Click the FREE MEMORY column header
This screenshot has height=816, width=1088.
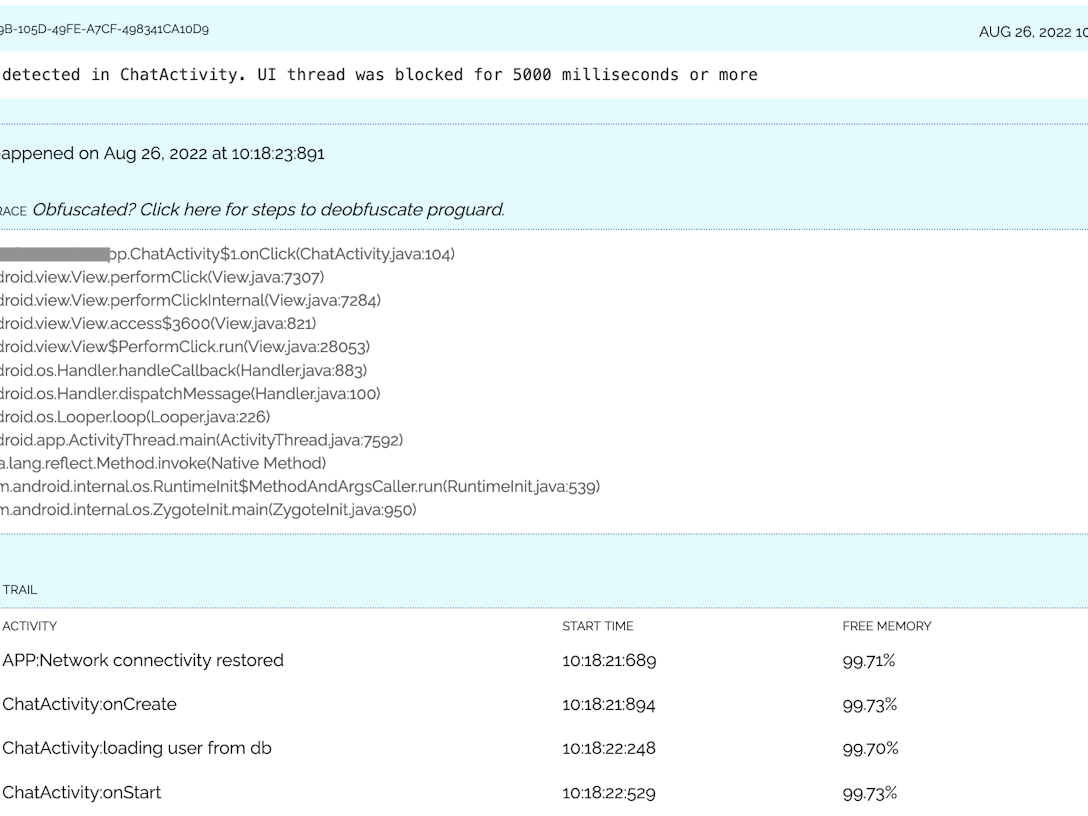click(x=886, y=626)
